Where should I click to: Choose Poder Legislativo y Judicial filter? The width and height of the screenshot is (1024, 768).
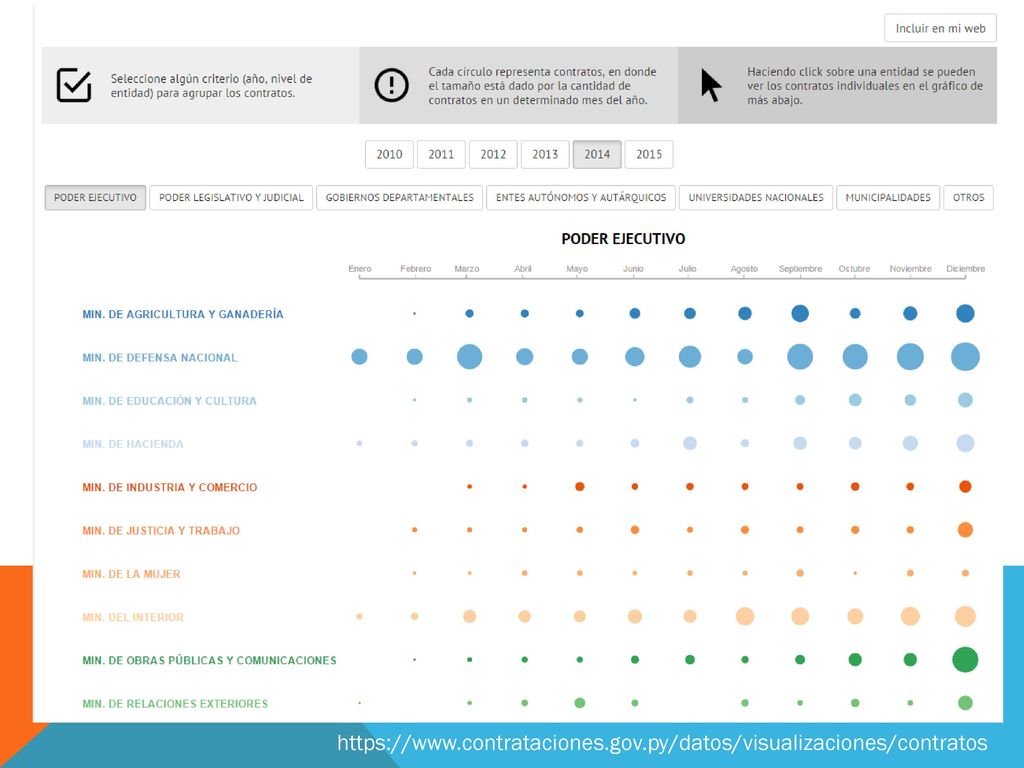point(231,197)
